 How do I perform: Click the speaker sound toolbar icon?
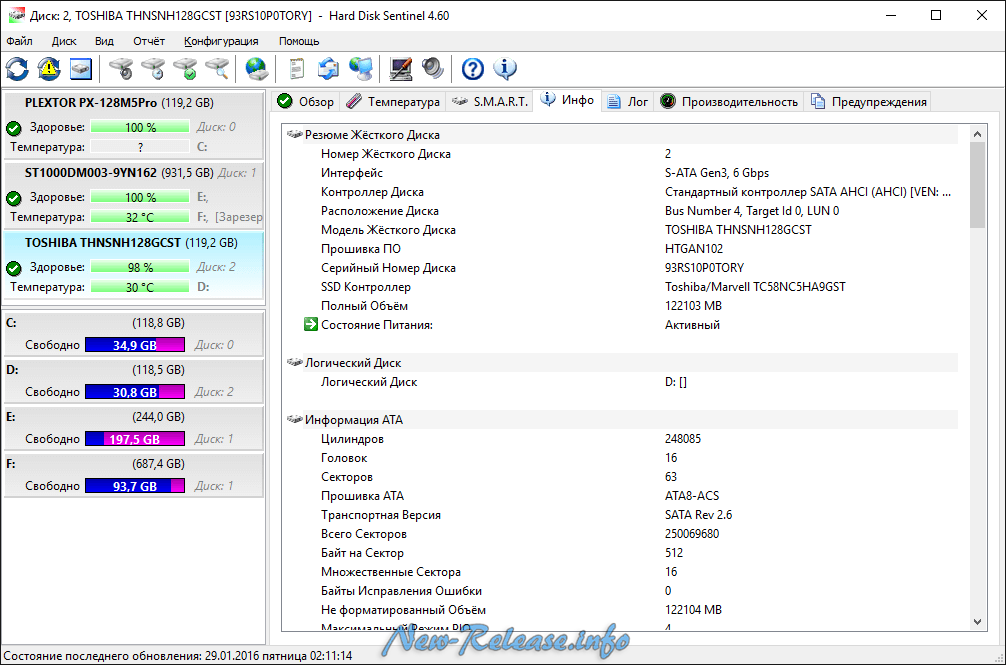click(432, 69)
